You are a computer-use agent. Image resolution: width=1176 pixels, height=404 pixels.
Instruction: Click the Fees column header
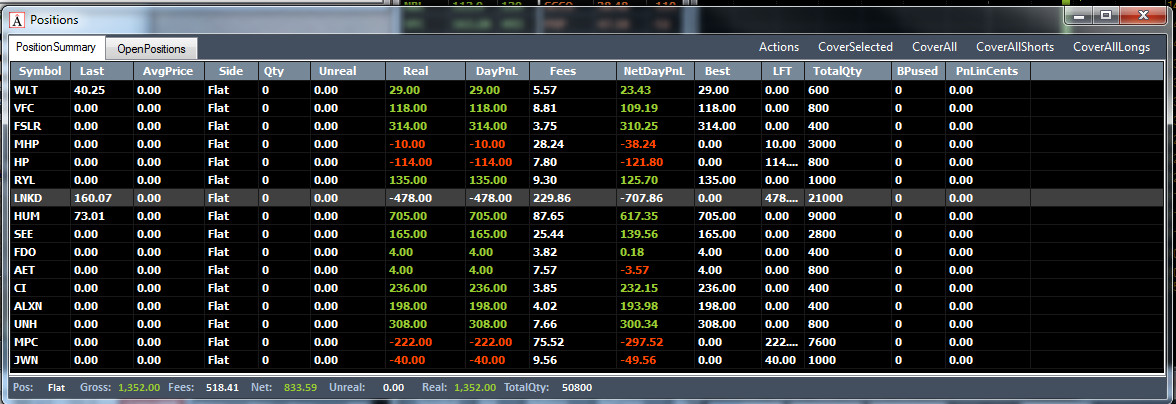point(574,71)
